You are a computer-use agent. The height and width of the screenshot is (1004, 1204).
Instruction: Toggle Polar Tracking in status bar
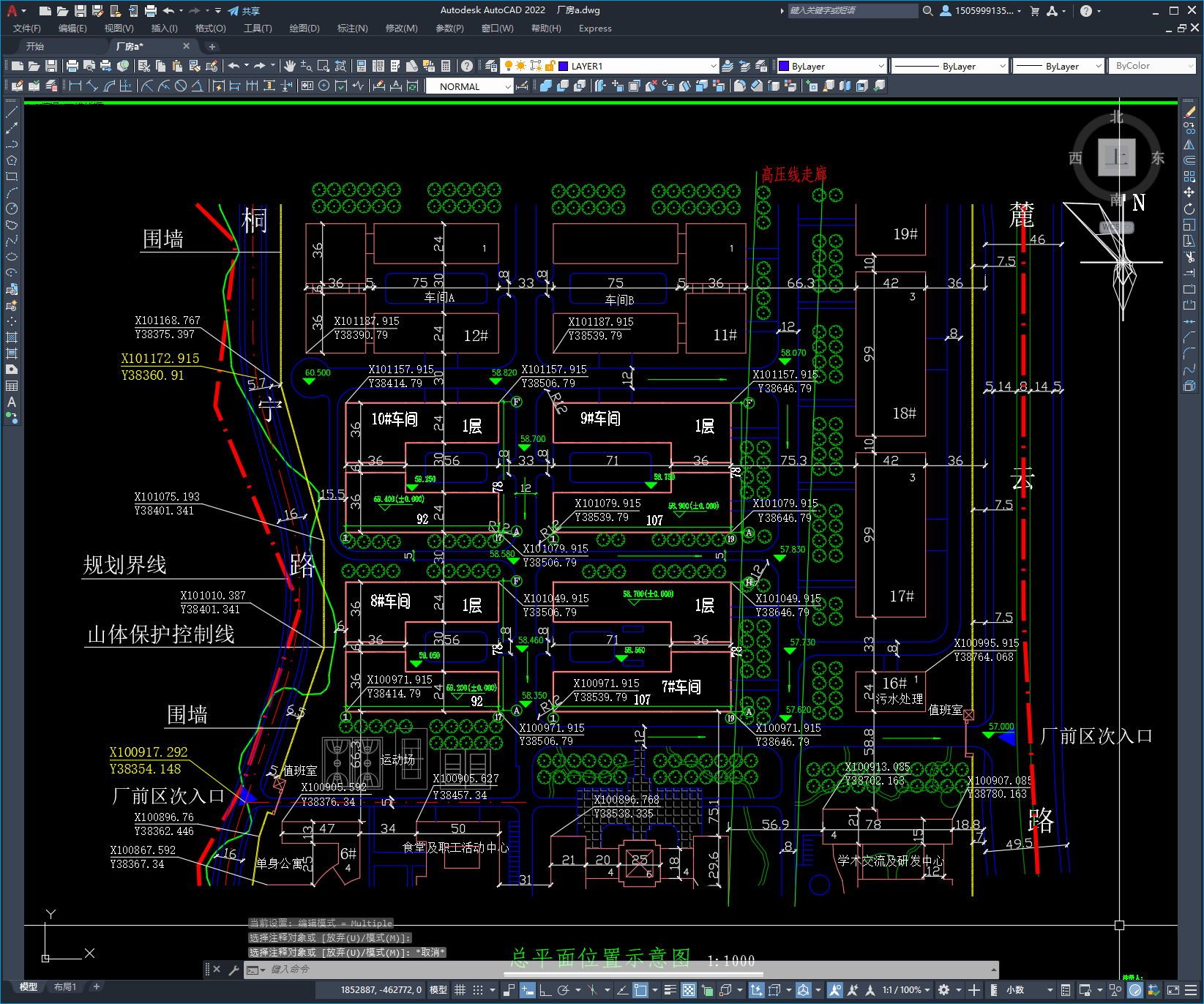click(x=563, y=990)
